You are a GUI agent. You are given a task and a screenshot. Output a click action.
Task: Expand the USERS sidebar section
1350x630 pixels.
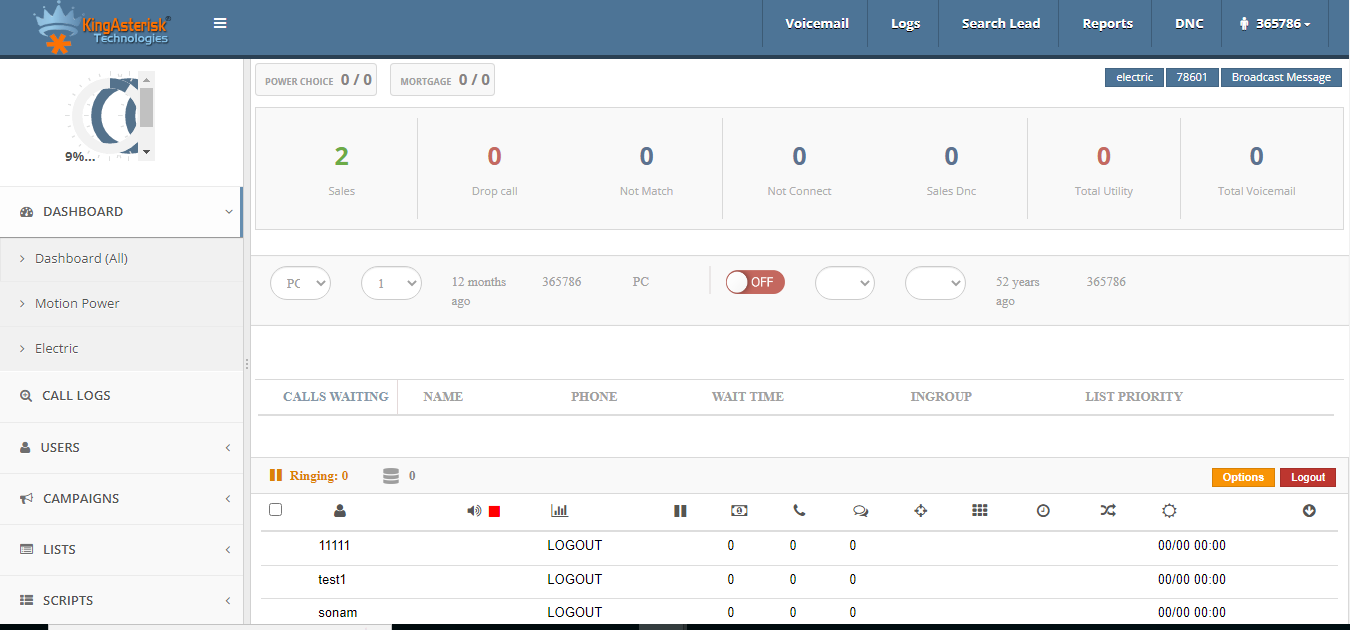60,447
